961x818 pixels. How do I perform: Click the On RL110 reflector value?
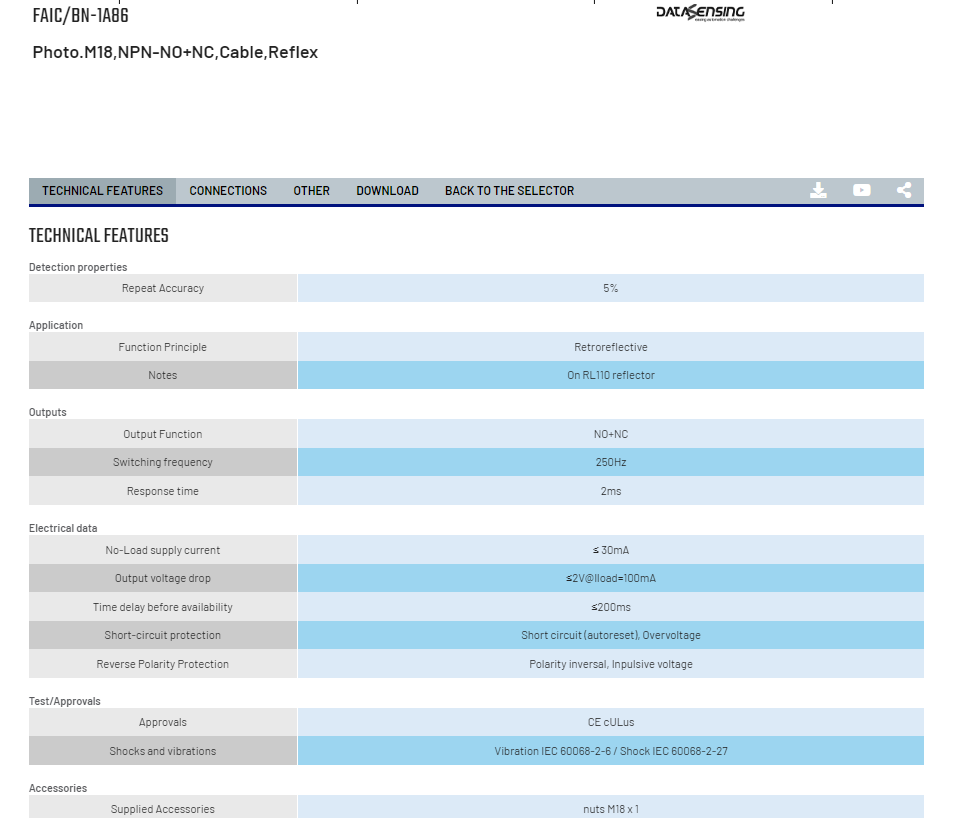610,375
